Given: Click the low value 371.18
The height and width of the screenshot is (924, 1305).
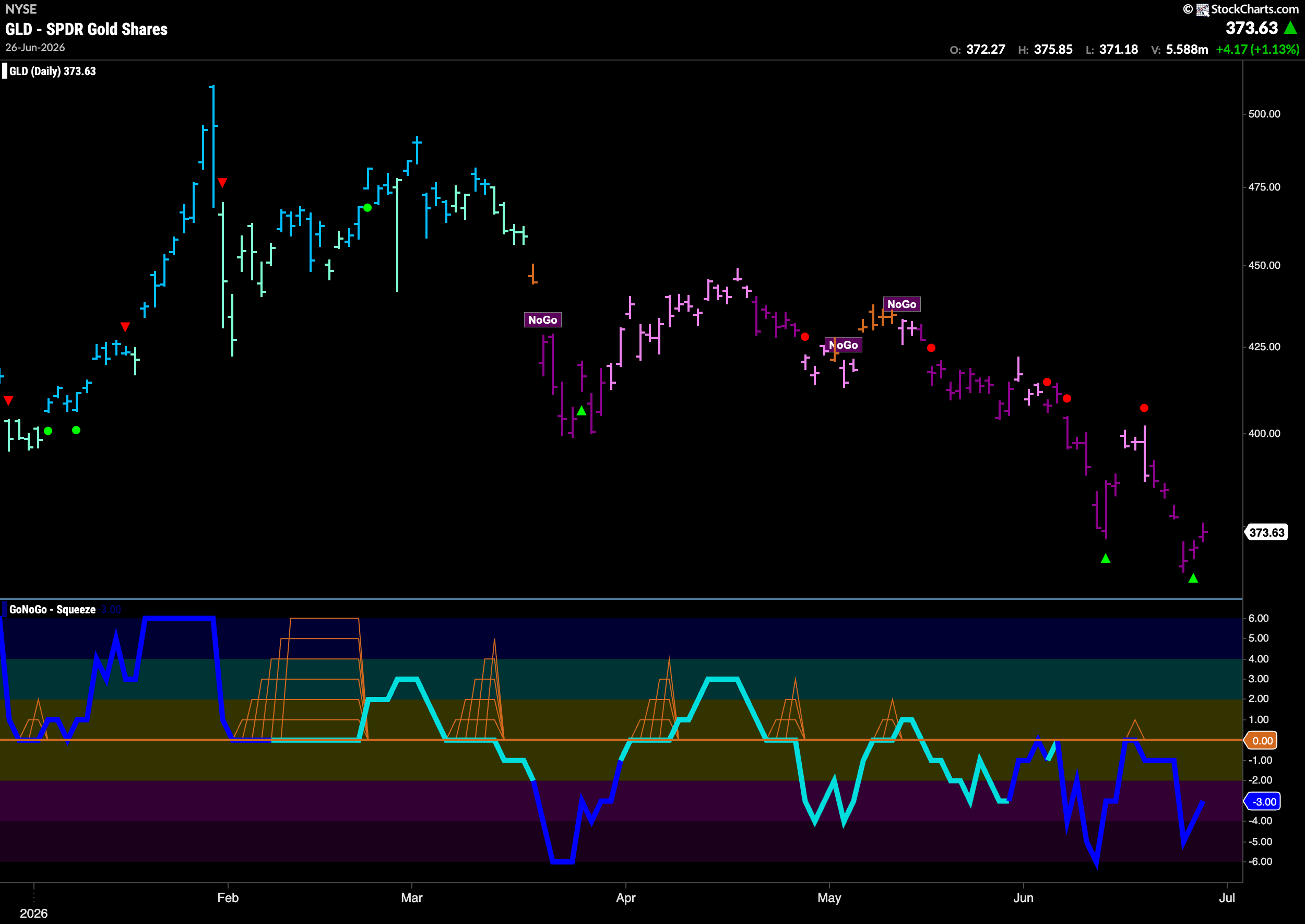Looking at the screenshot, I should [1119, 50].
